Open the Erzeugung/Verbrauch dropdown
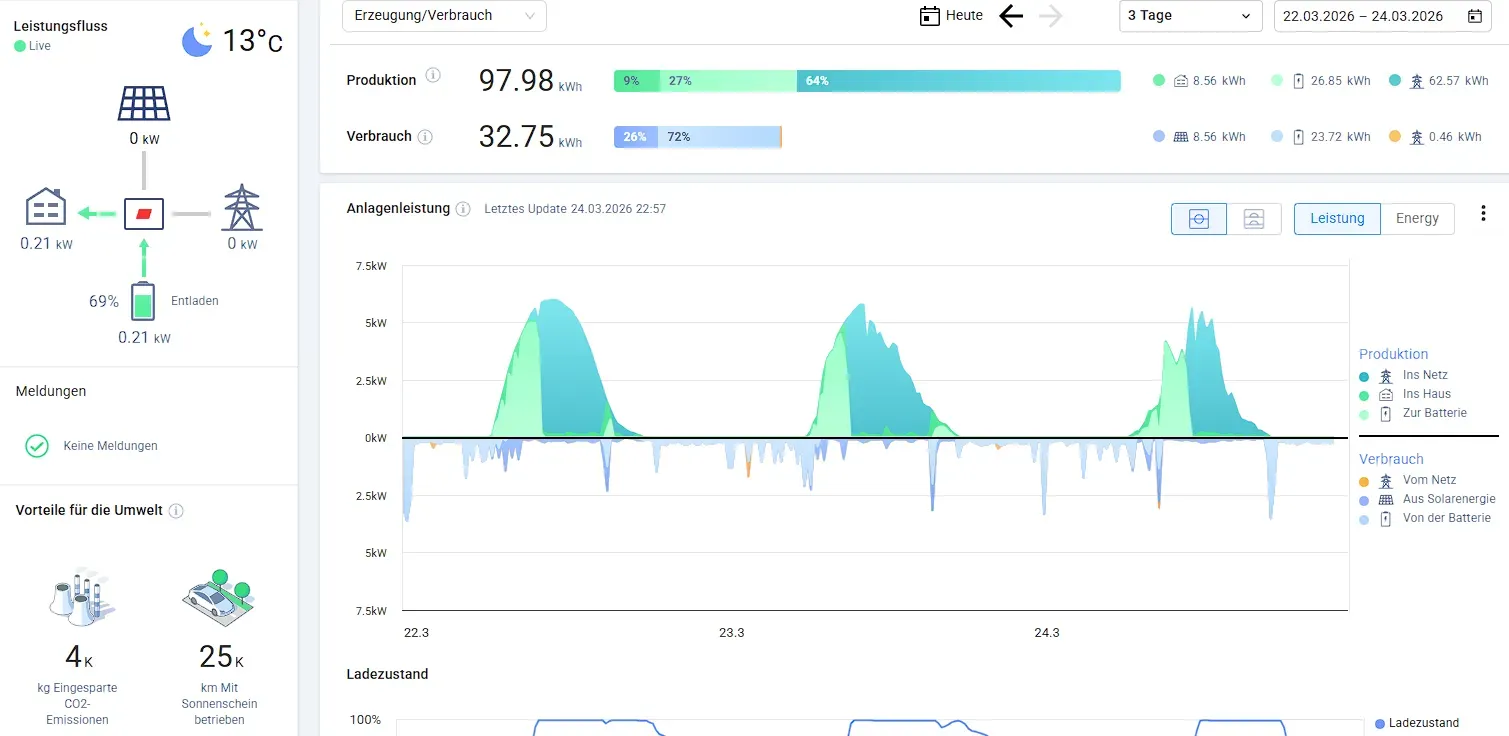 (444, 16)
